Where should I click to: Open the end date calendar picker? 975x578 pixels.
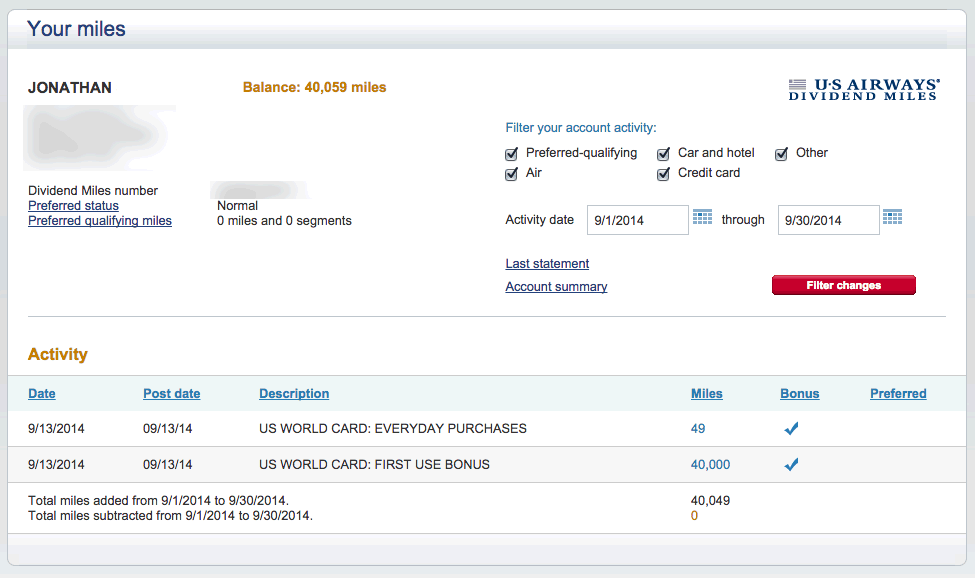pos(892,217)
